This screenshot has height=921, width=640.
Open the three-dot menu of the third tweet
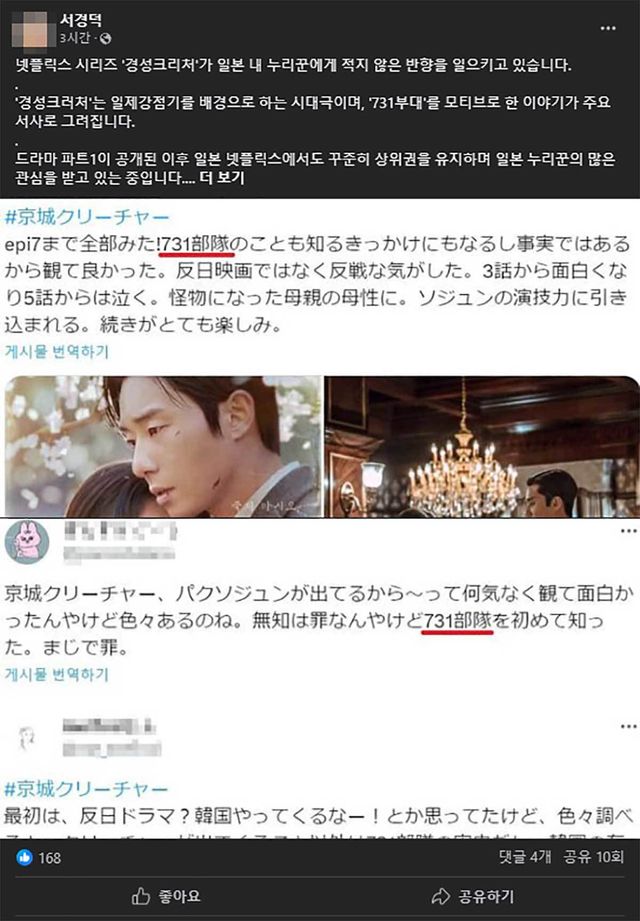628,727
